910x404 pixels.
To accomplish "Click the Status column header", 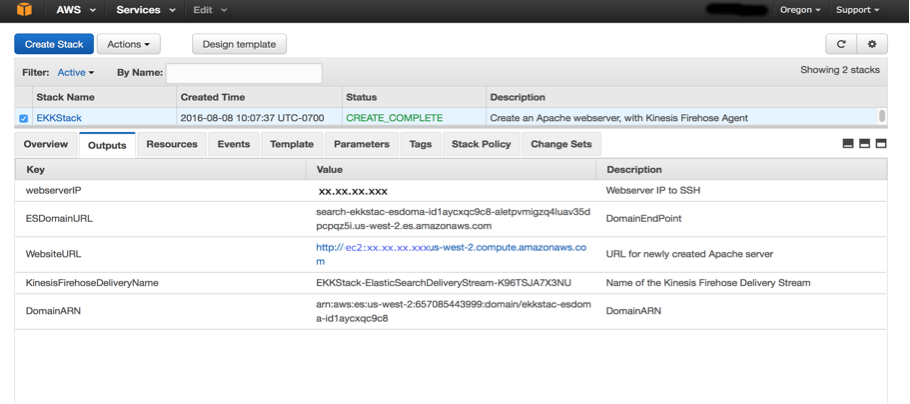I will point(413,97).
